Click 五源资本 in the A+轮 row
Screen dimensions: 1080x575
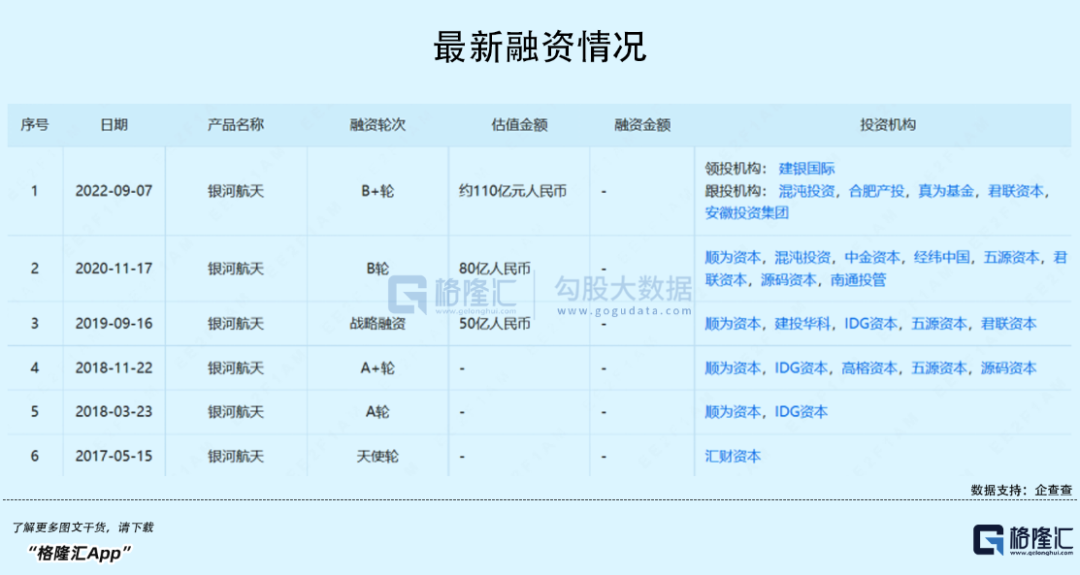[x=939, y=368]
